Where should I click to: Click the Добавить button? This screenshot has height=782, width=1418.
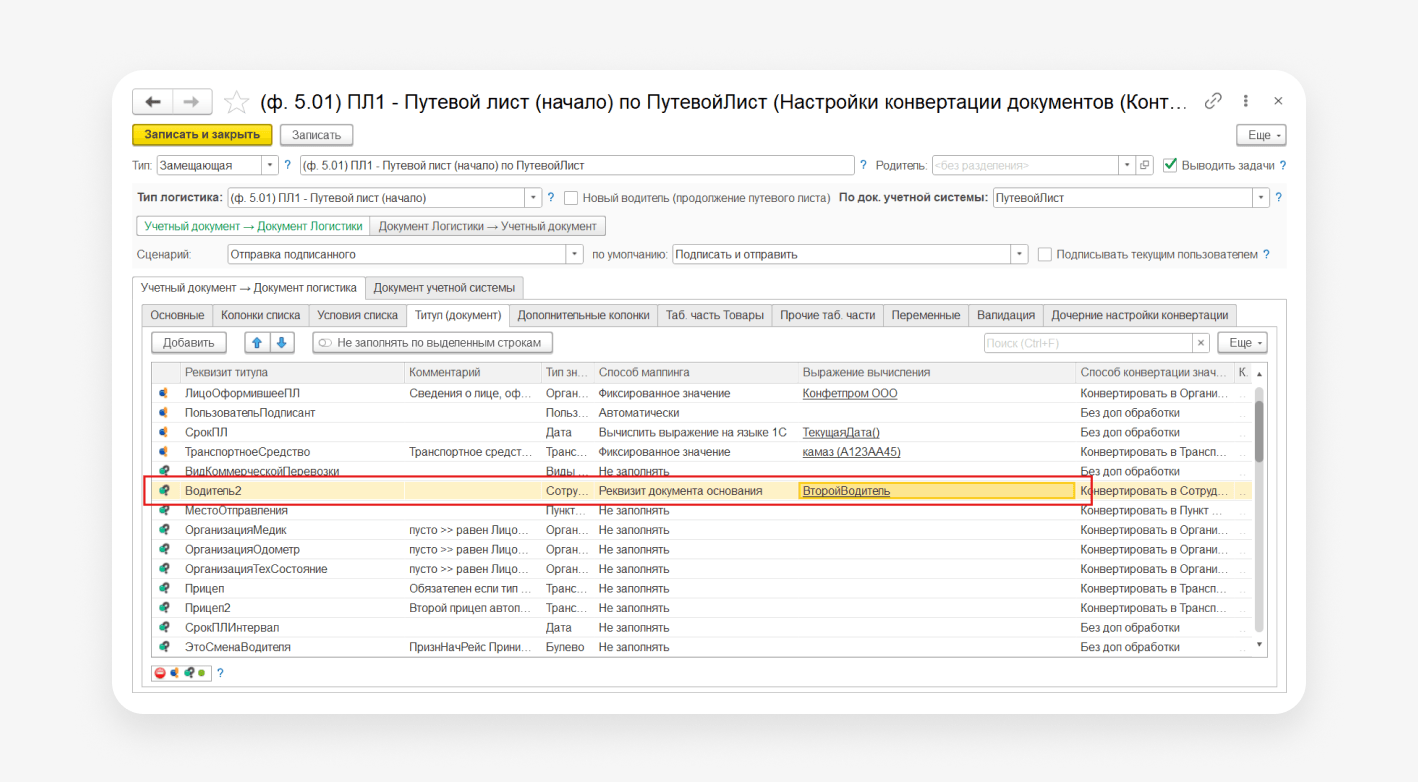[x=189, y=343]
